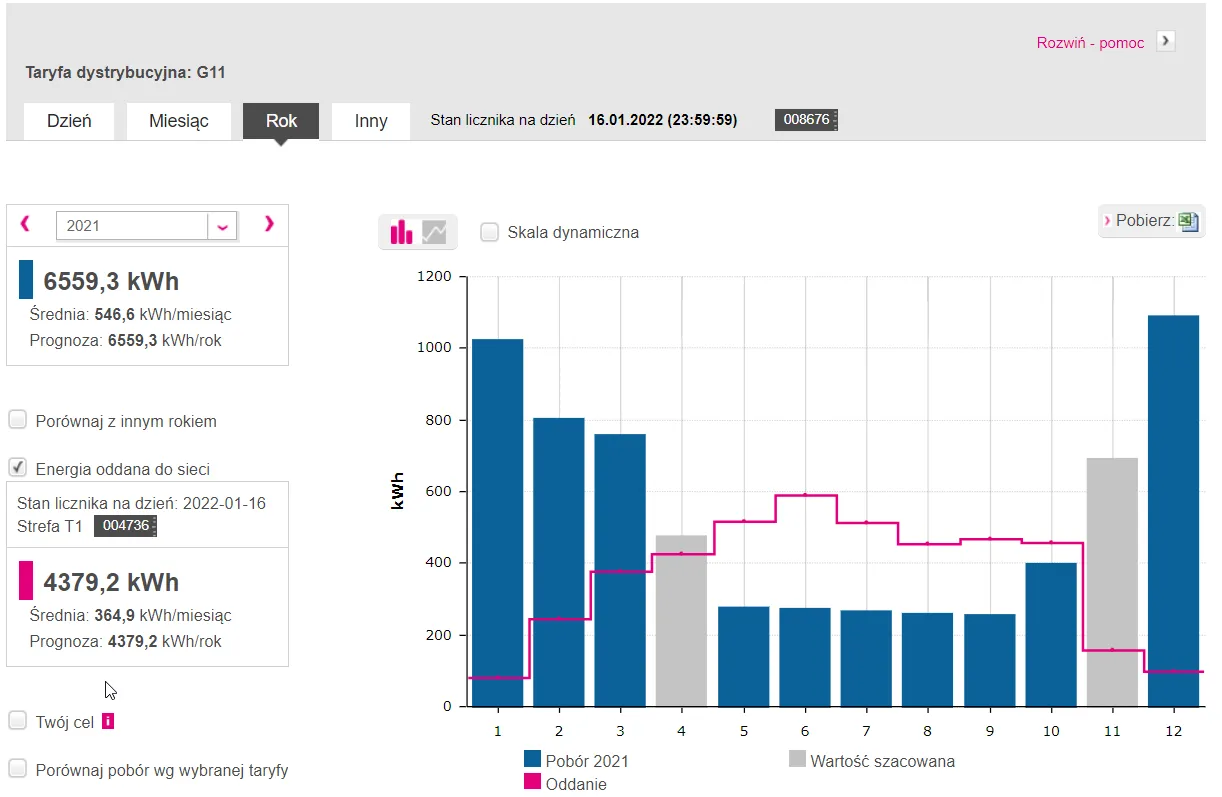
Task: Click the December bar in the chart
Action: pos(1173,510)
